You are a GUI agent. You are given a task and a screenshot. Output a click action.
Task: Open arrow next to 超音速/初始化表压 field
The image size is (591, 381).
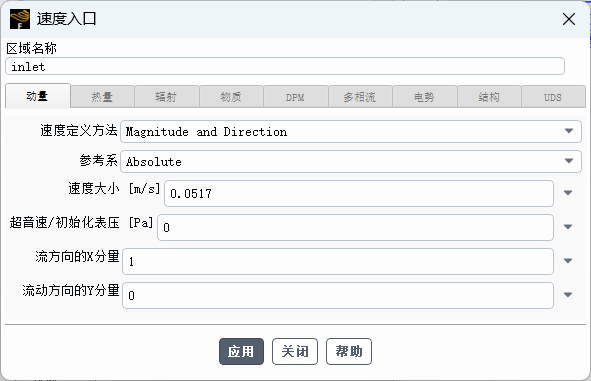tap(568, 227)
